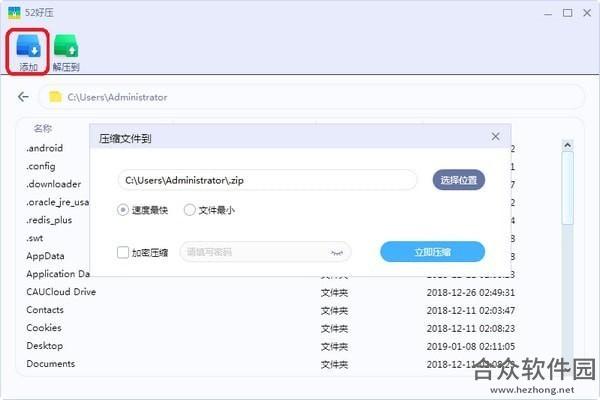This screenshot has width=600, height=400.
Task: Click the C:\Users\Administrator address bar
Action: pyautogui.click(x=312, y=97)
